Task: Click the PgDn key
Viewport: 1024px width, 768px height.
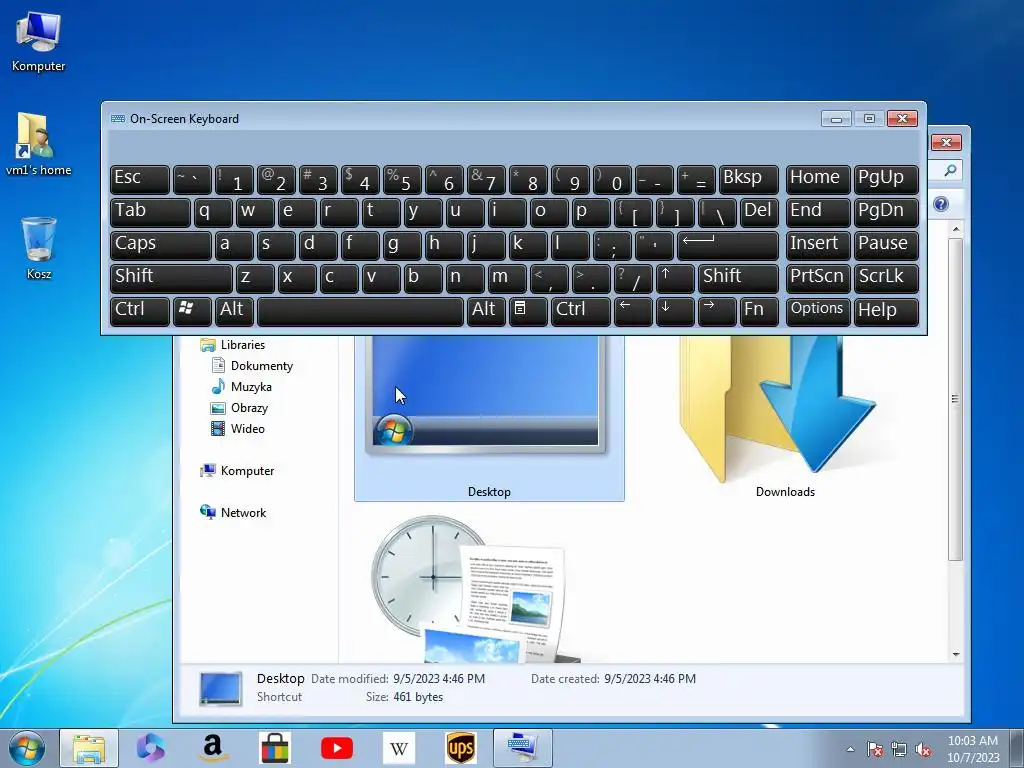Action: tap(886, 213)
